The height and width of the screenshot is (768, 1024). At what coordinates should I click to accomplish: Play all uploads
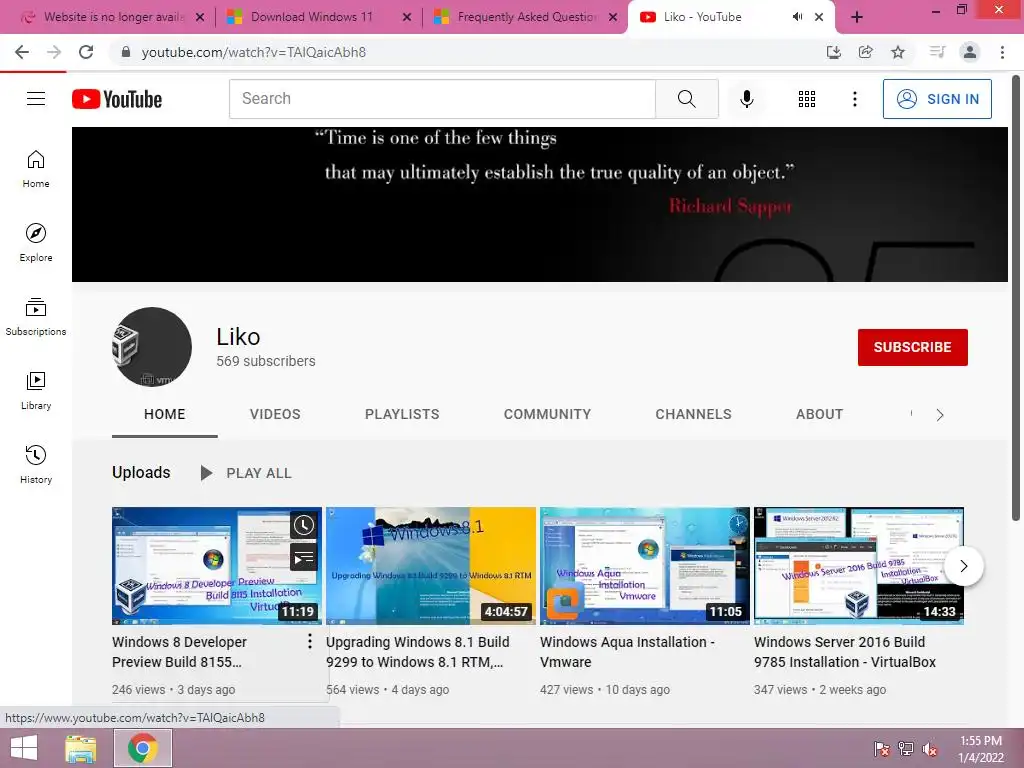click(246, 473)
